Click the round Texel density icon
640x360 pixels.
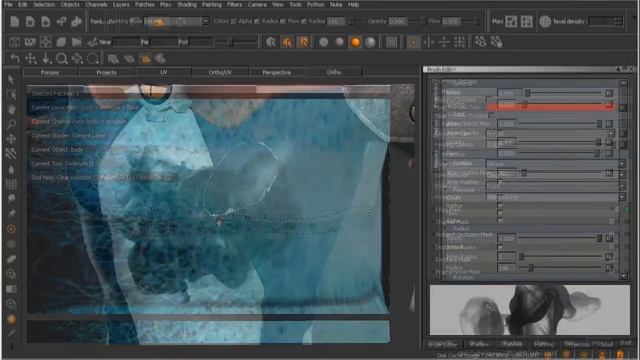(545, 21)
